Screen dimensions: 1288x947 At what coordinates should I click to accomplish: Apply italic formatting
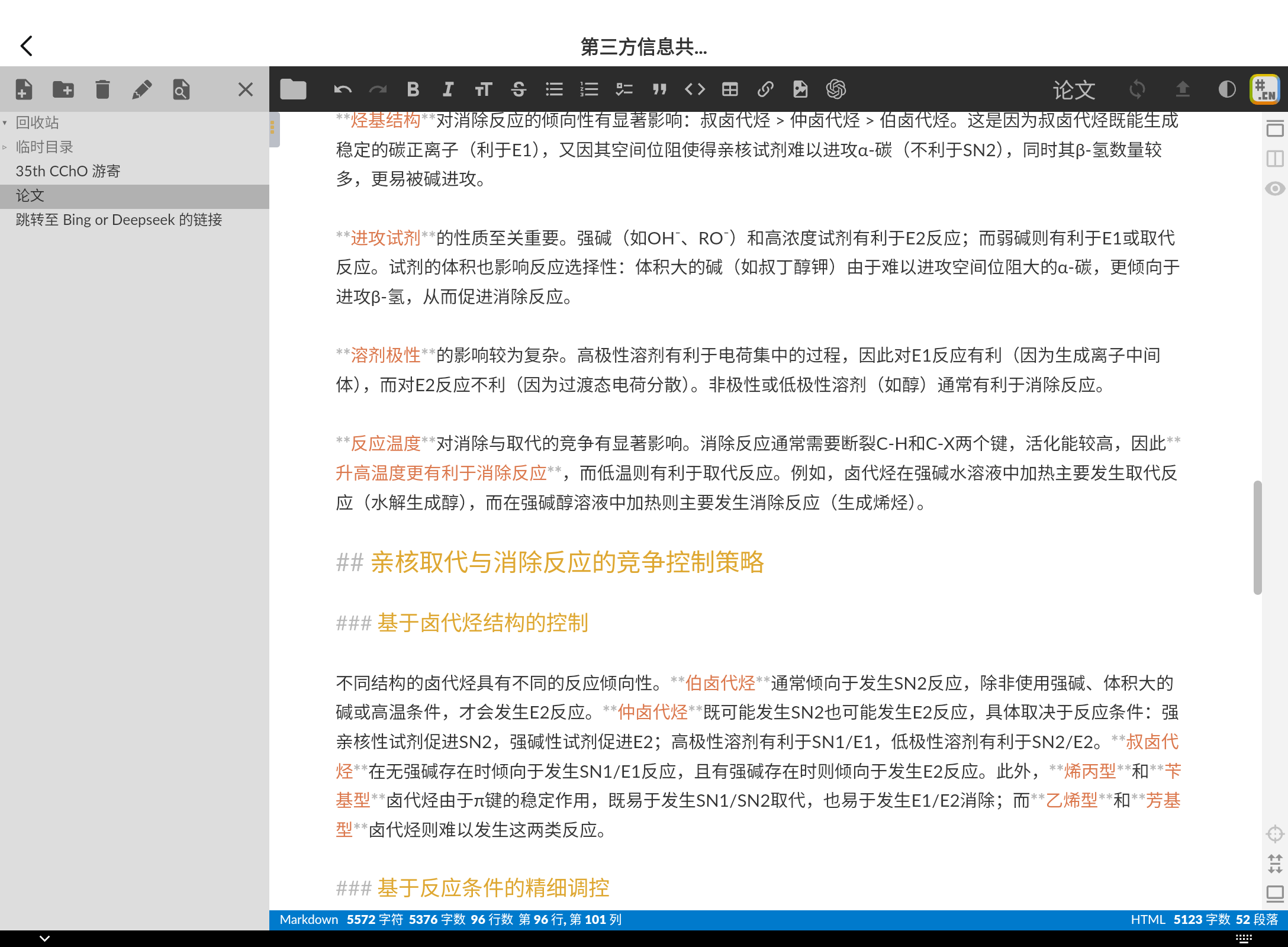[448, 89]
